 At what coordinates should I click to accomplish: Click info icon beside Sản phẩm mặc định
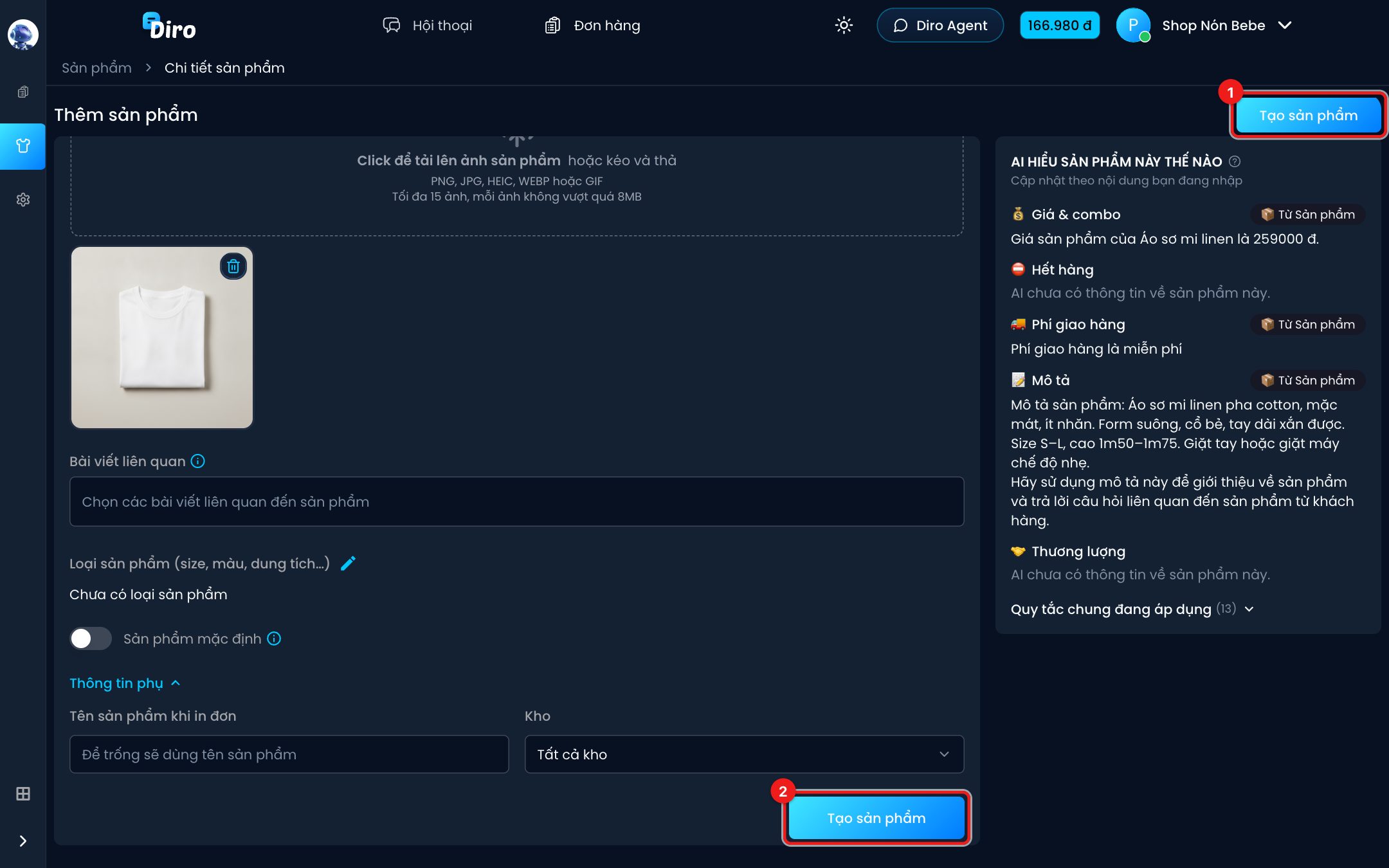point(274,638)
